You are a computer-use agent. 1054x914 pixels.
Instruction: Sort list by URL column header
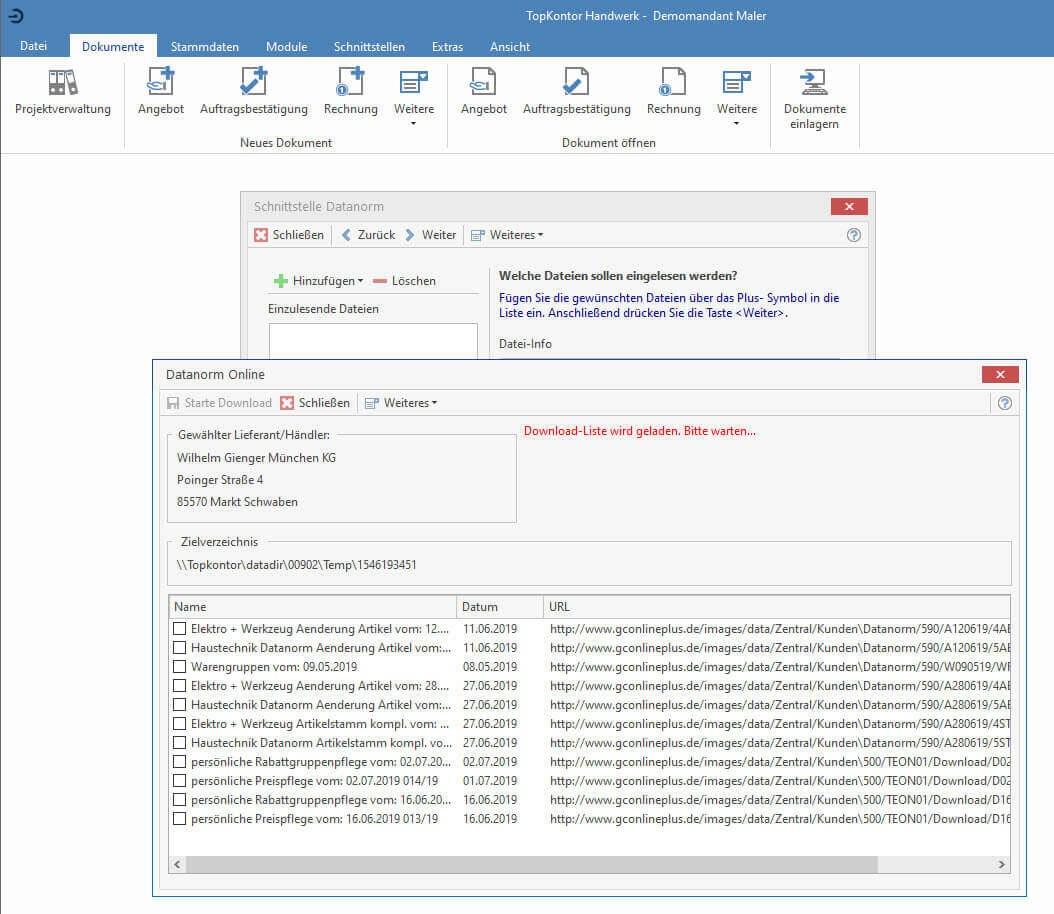[776, 606]
